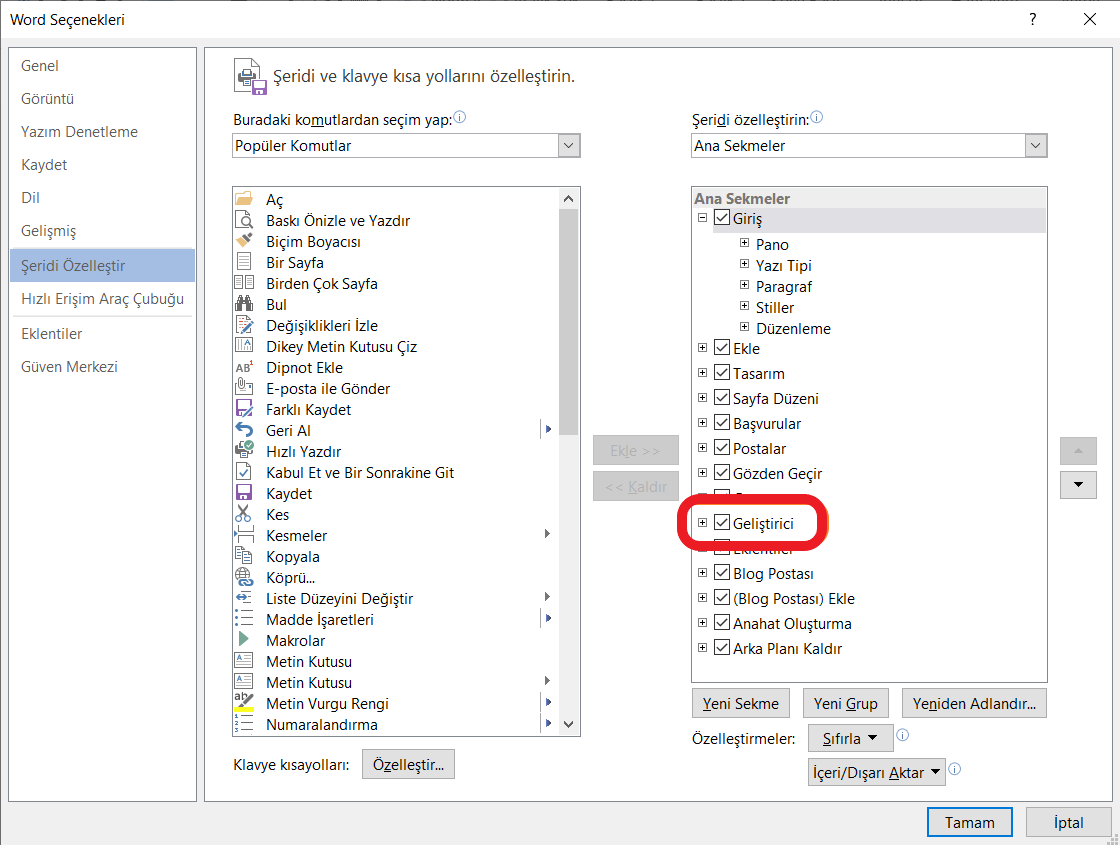1120x845 pixels.
Task: Click the Numaralandırma list icon
Action: [244, 724]
